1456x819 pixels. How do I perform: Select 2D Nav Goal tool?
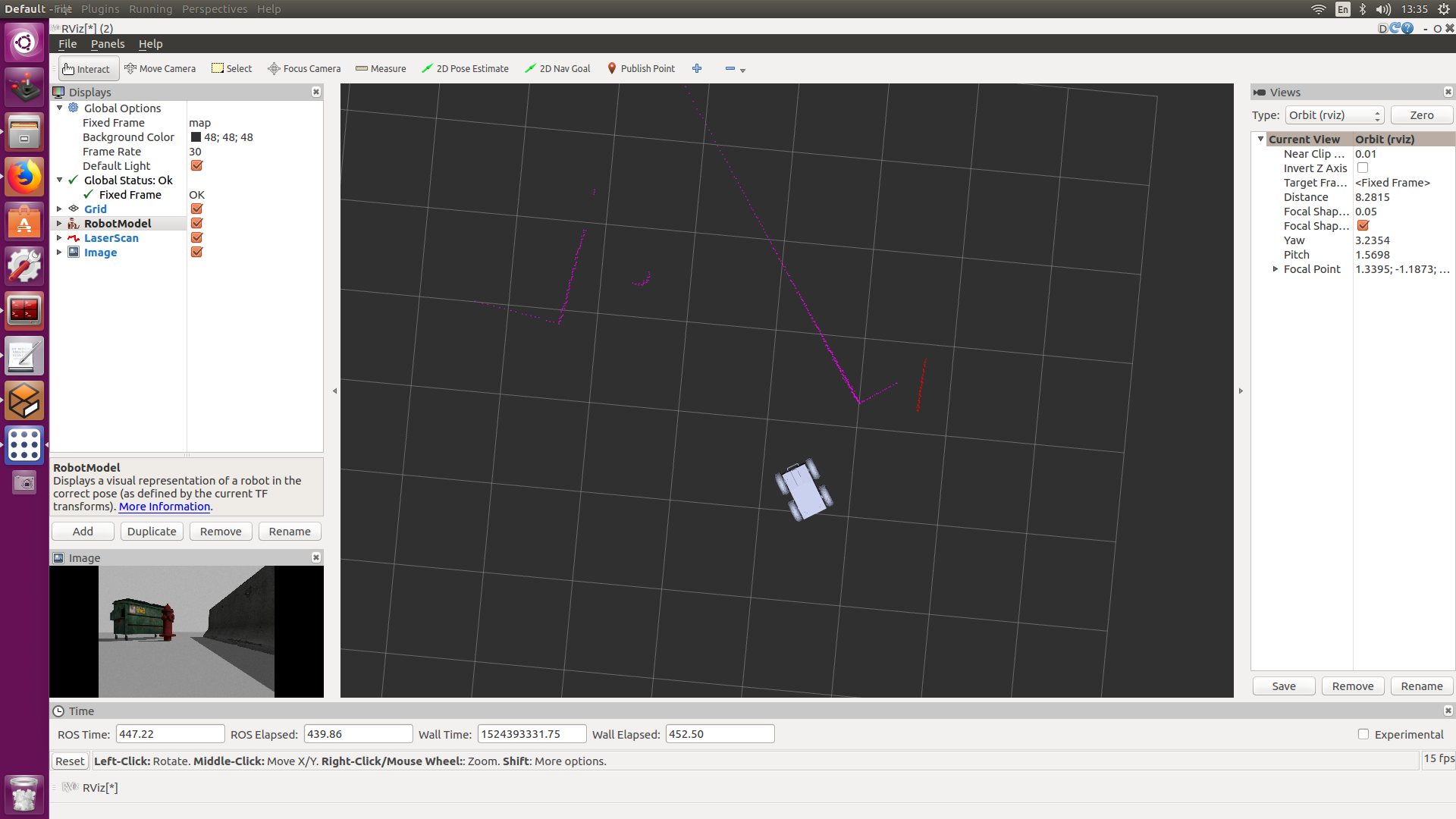coord(557,68)
